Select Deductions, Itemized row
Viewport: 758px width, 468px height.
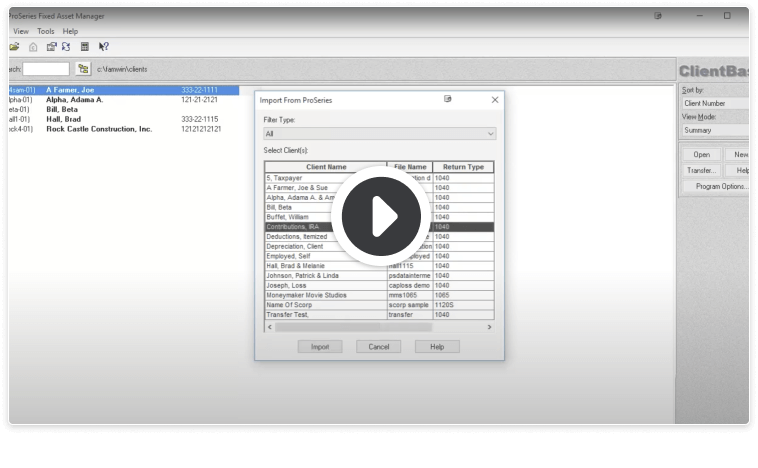coord(379,236)
